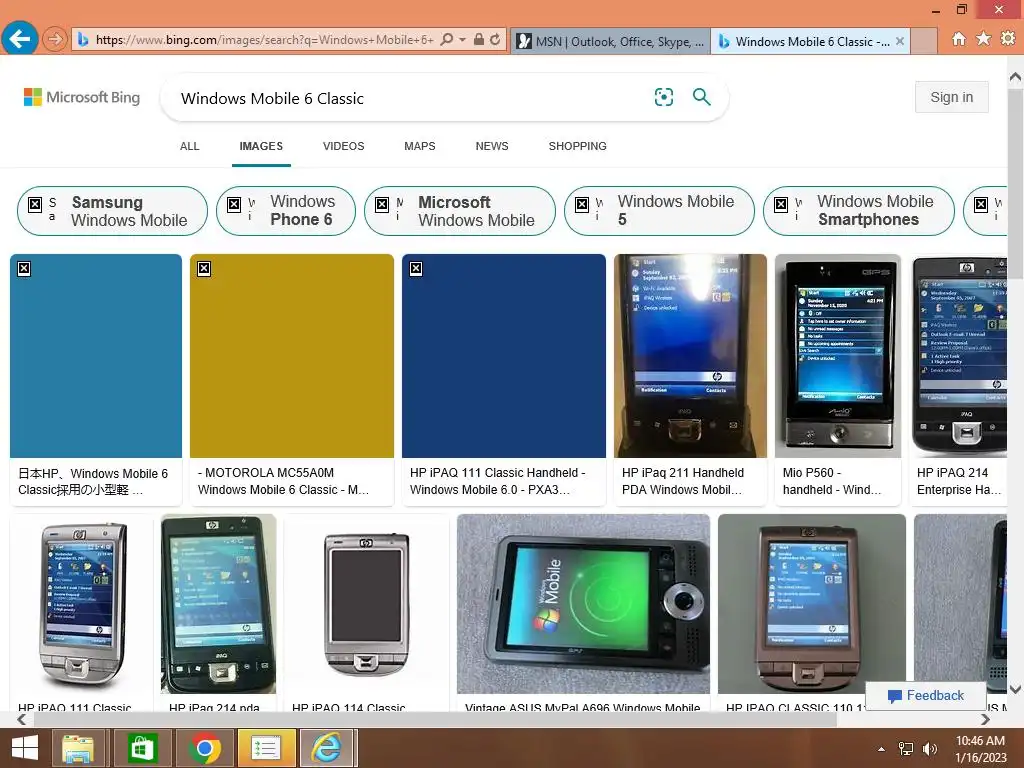The width and height of the screenshot is (1024, 768).
Task: Close the Windows Mobile 6 Classic browser tab
Action: click(900, 41)
